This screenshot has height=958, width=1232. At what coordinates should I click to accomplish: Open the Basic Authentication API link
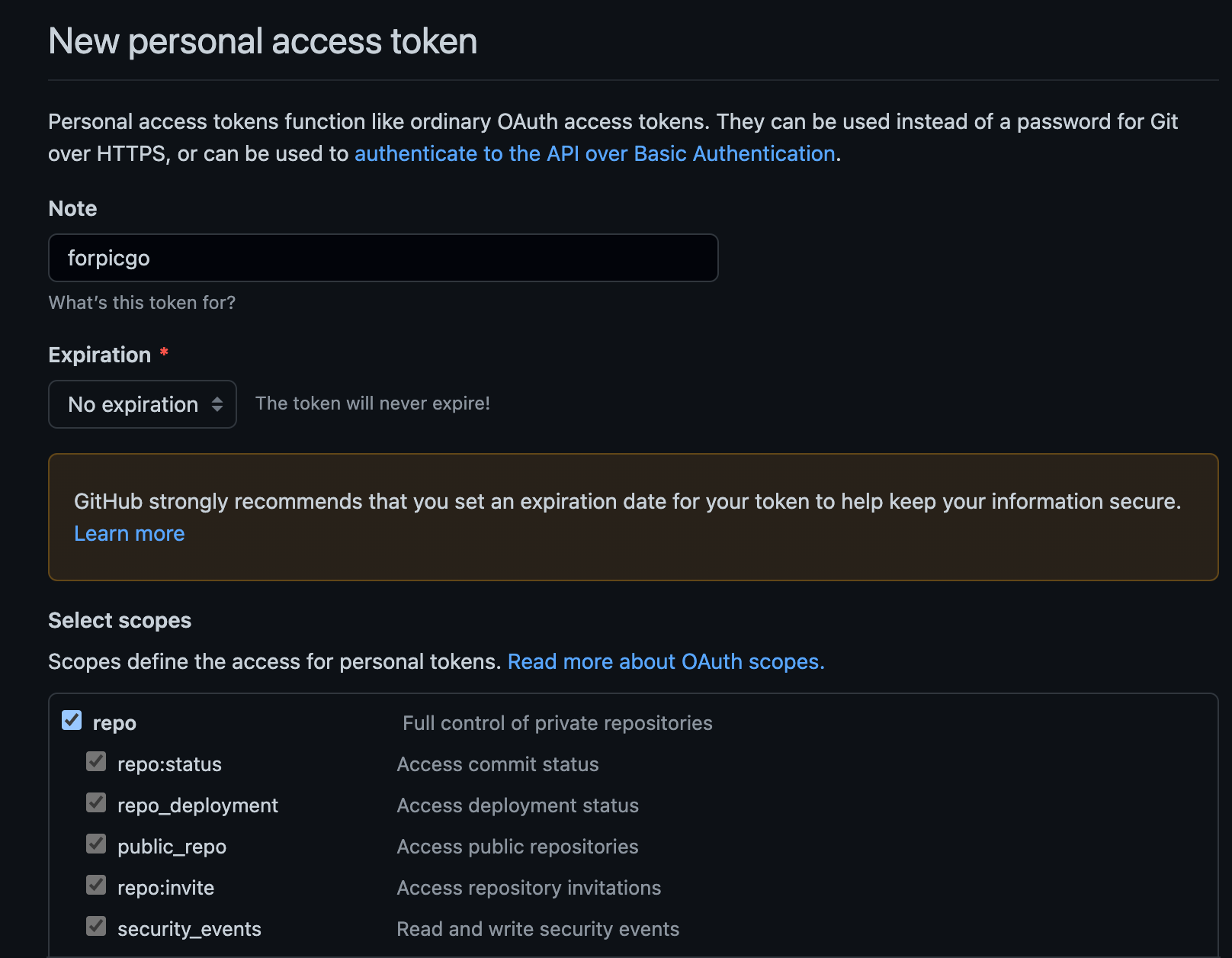595,153
